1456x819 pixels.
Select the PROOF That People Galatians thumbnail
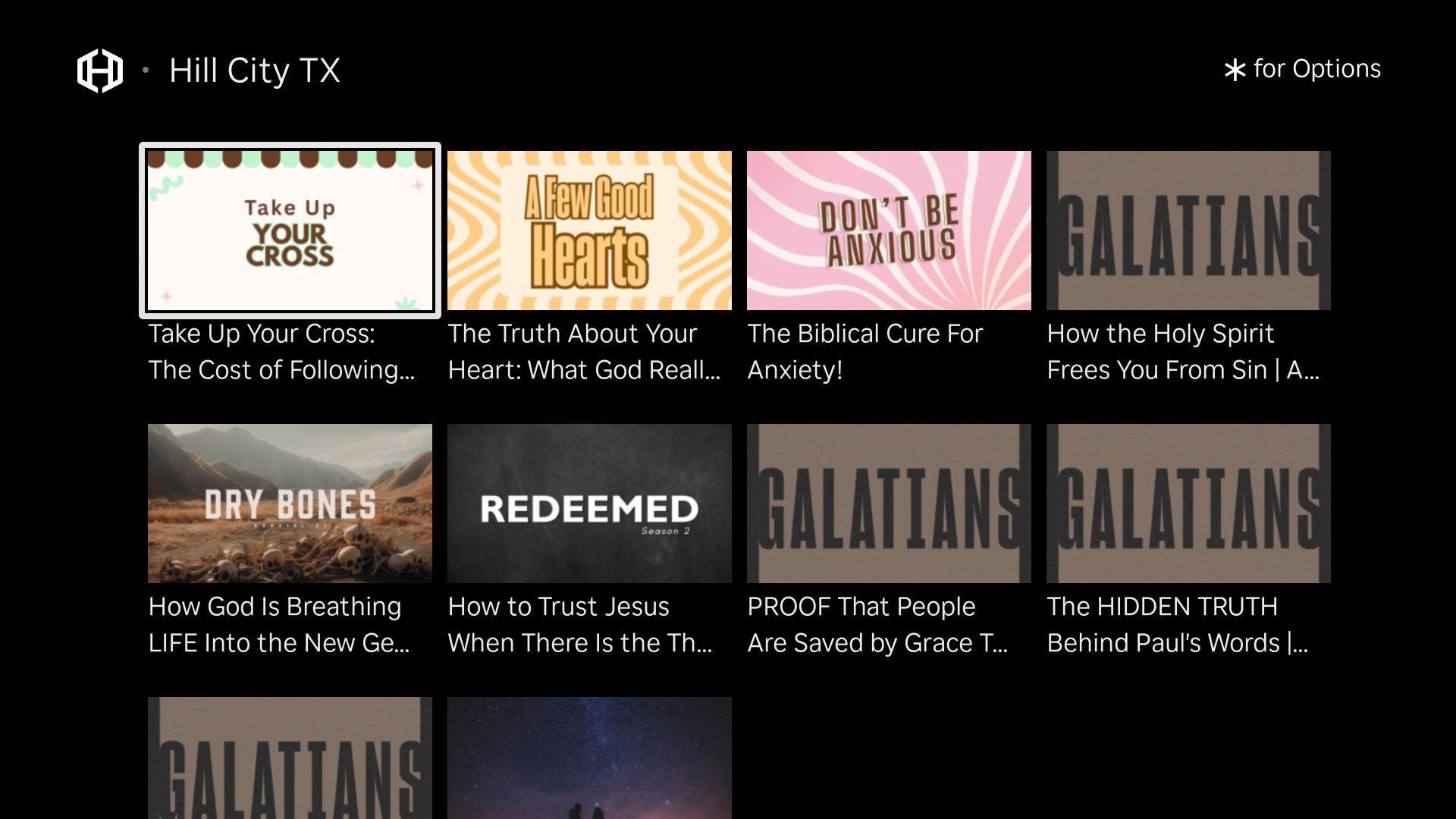[889, 504]
